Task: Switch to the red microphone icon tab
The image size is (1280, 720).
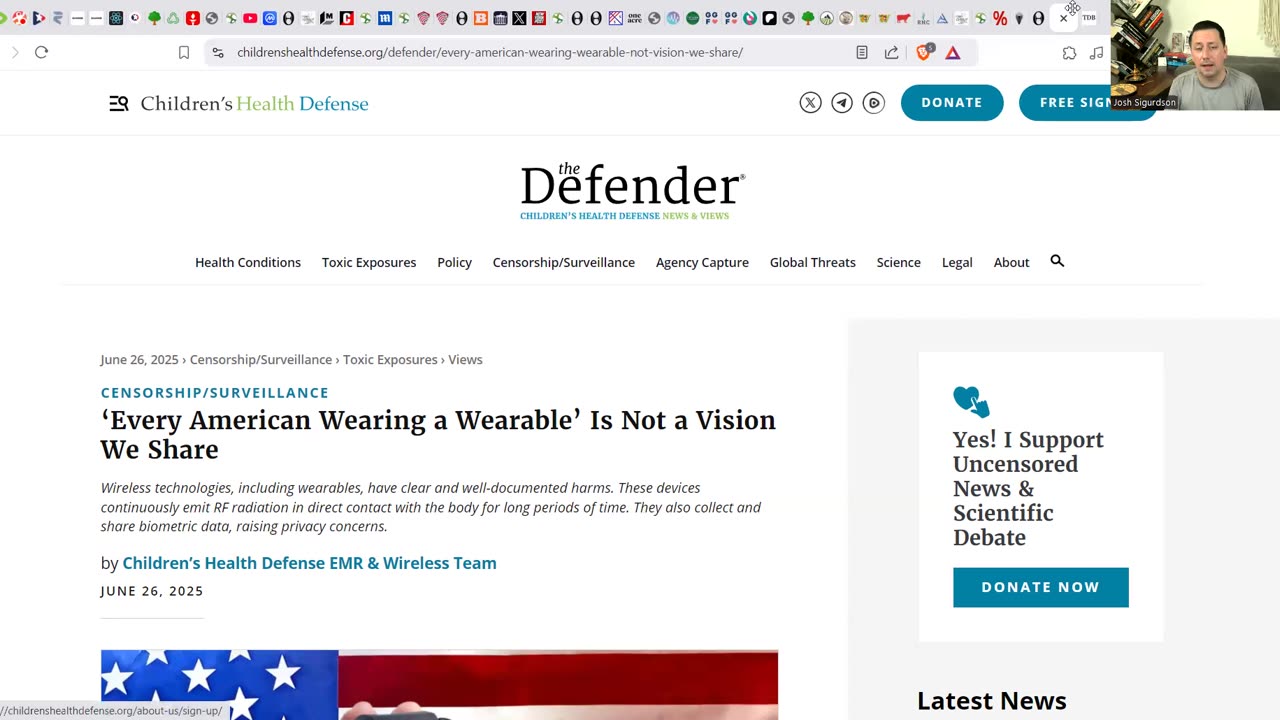Action: click(192, 18)
